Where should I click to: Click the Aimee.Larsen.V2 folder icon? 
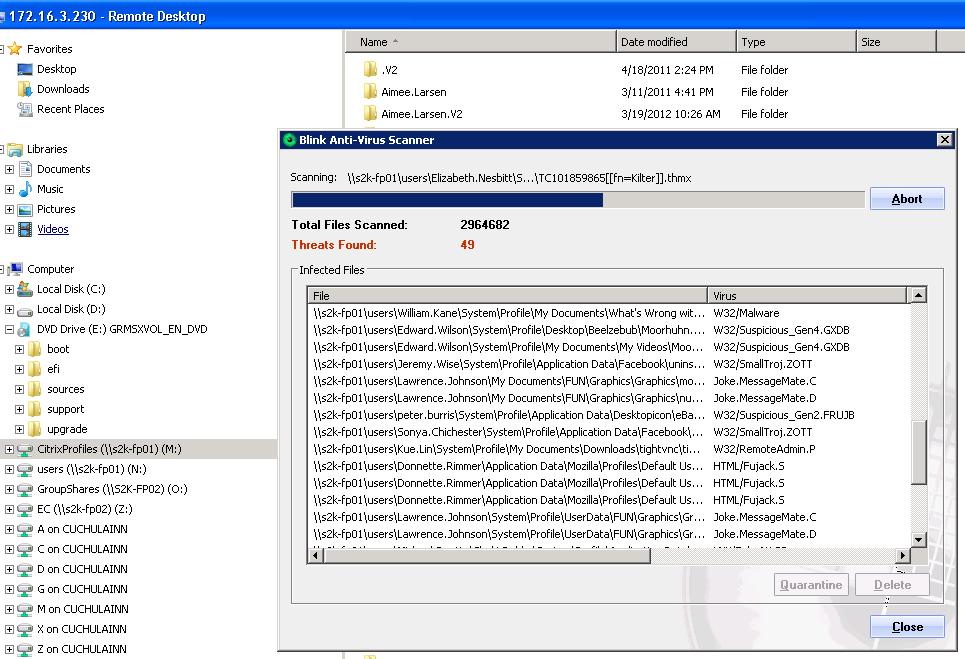pyautogui.click(x=370, y=114)
